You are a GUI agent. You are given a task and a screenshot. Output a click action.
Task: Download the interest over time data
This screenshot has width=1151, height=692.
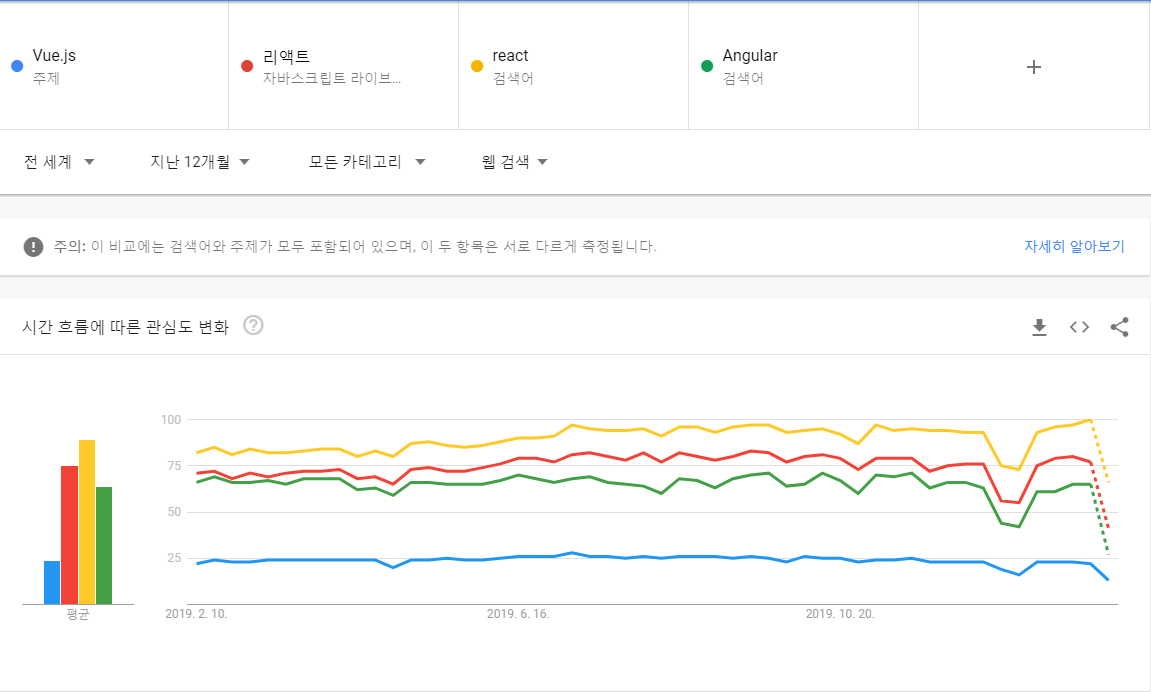point(1039,327)
